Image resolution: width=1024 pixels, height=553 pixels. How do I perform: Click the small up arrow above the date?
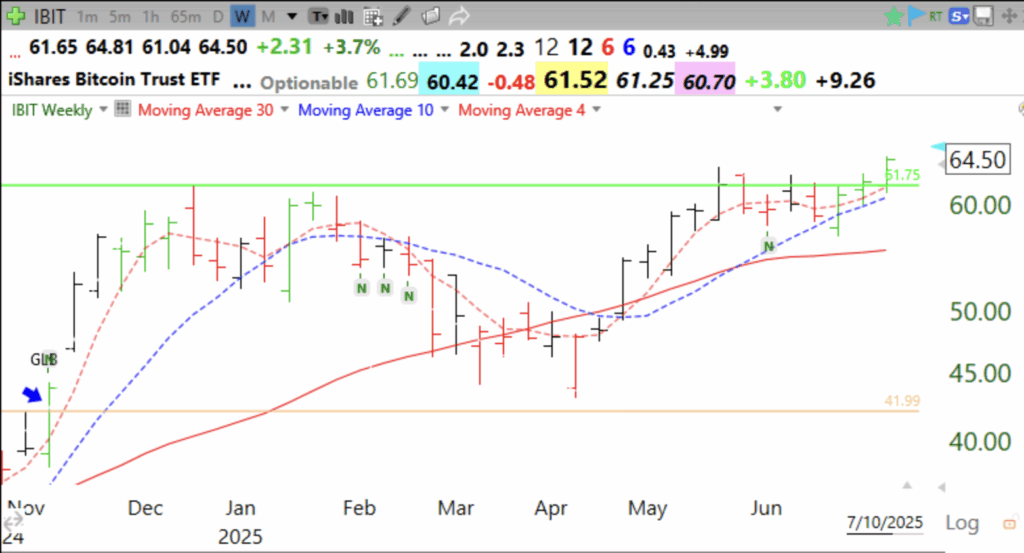(907, 486)
